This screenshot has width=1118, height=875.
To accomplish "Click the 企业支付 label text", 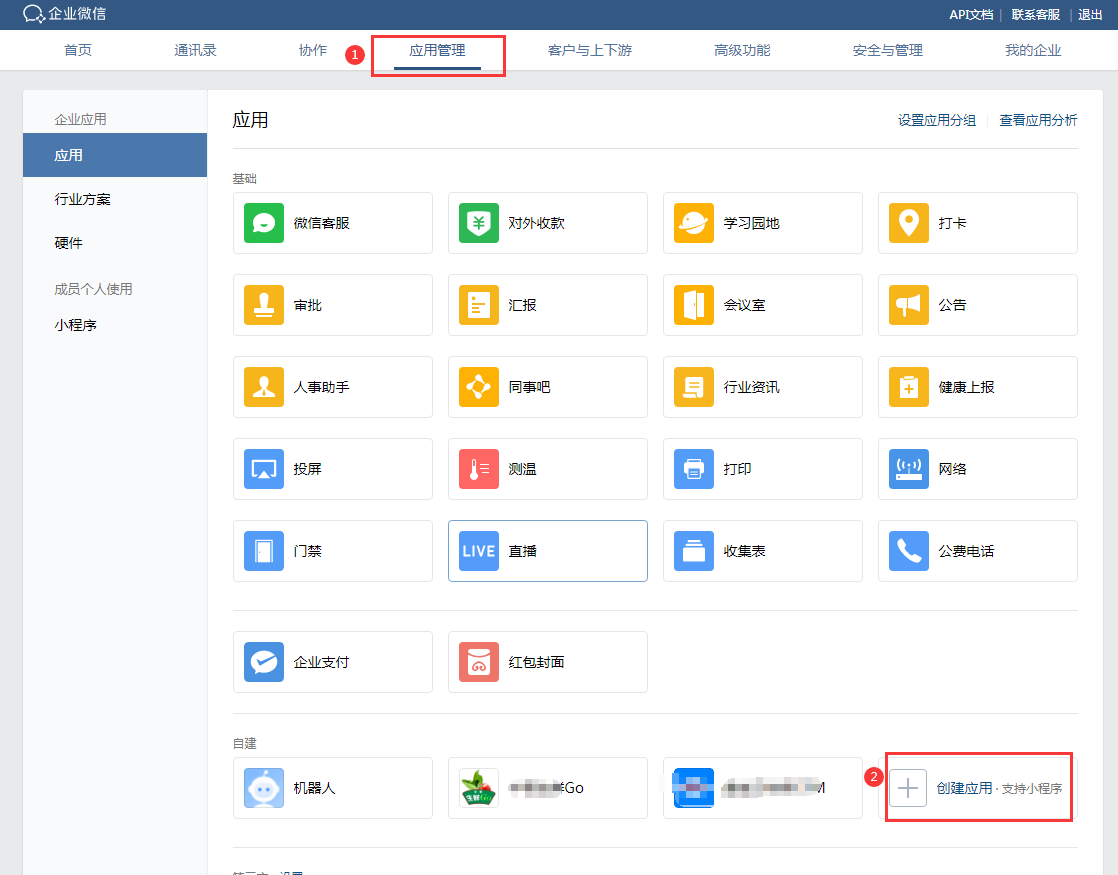I will (x=322, y=662).
